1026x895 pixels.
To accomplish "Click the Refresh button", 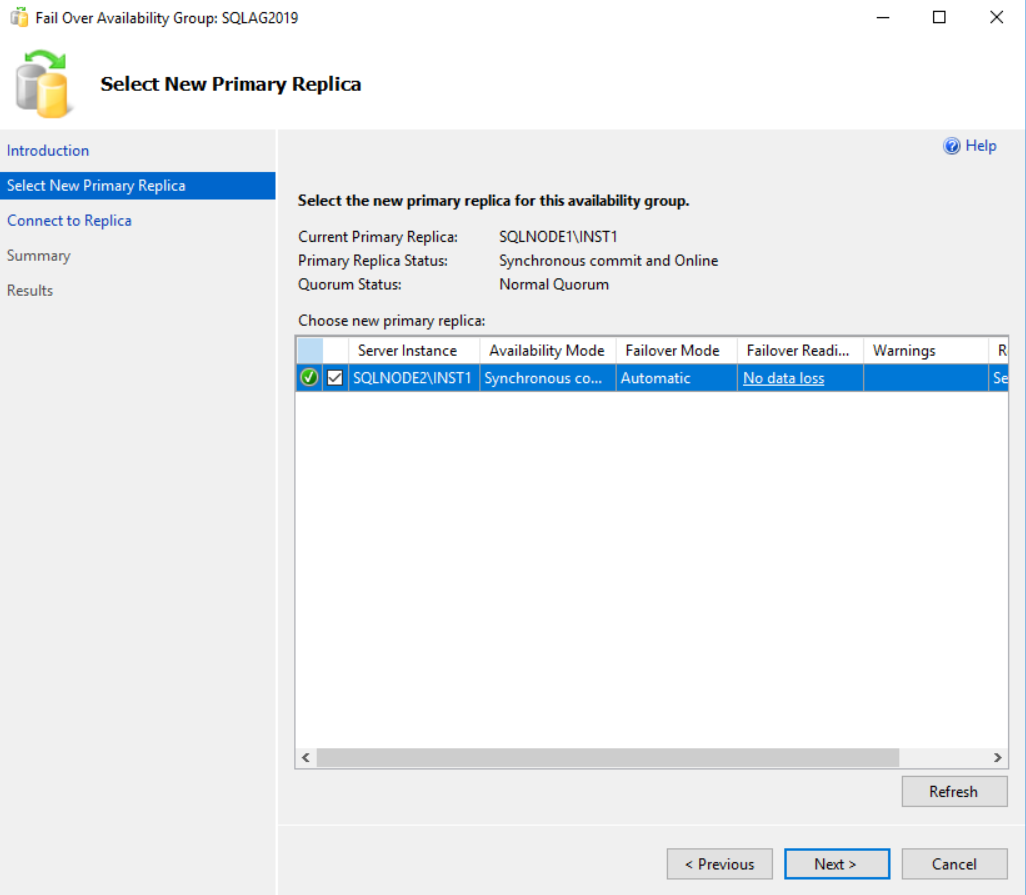I will tap(953, 791).
